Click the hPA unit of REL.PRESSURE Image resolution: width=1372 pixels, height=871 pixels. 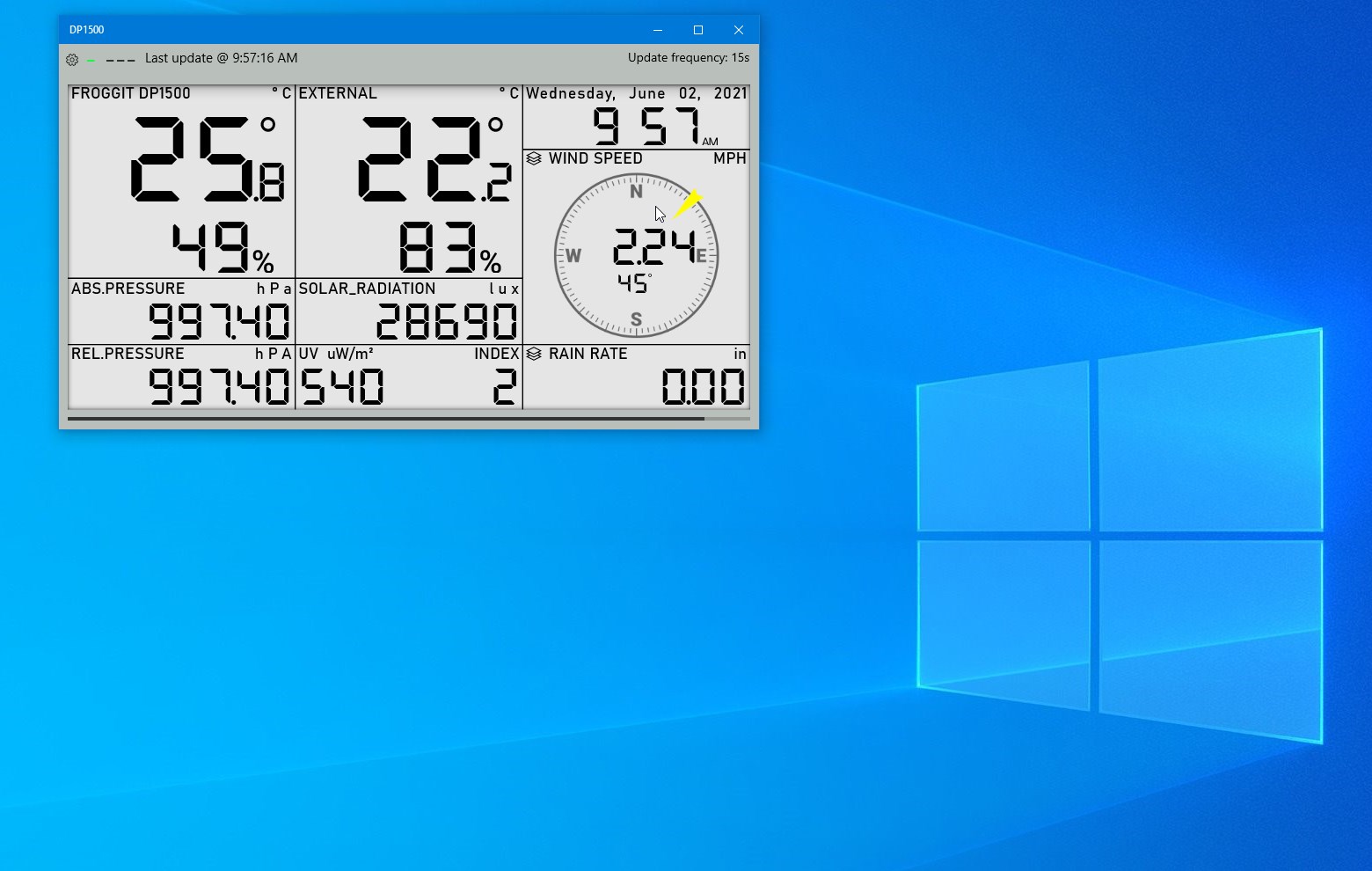274,354
